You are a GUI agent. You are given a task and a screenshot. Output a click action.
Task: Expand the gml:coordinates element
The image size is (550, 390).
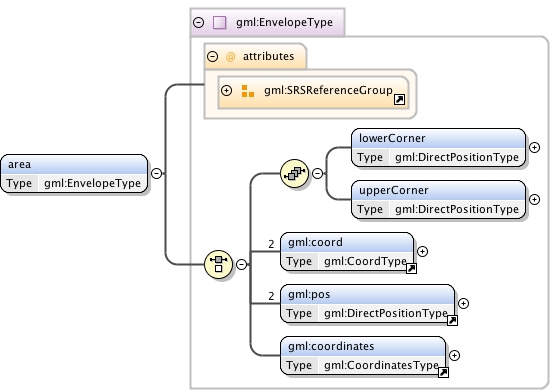(x=454, y=356)
